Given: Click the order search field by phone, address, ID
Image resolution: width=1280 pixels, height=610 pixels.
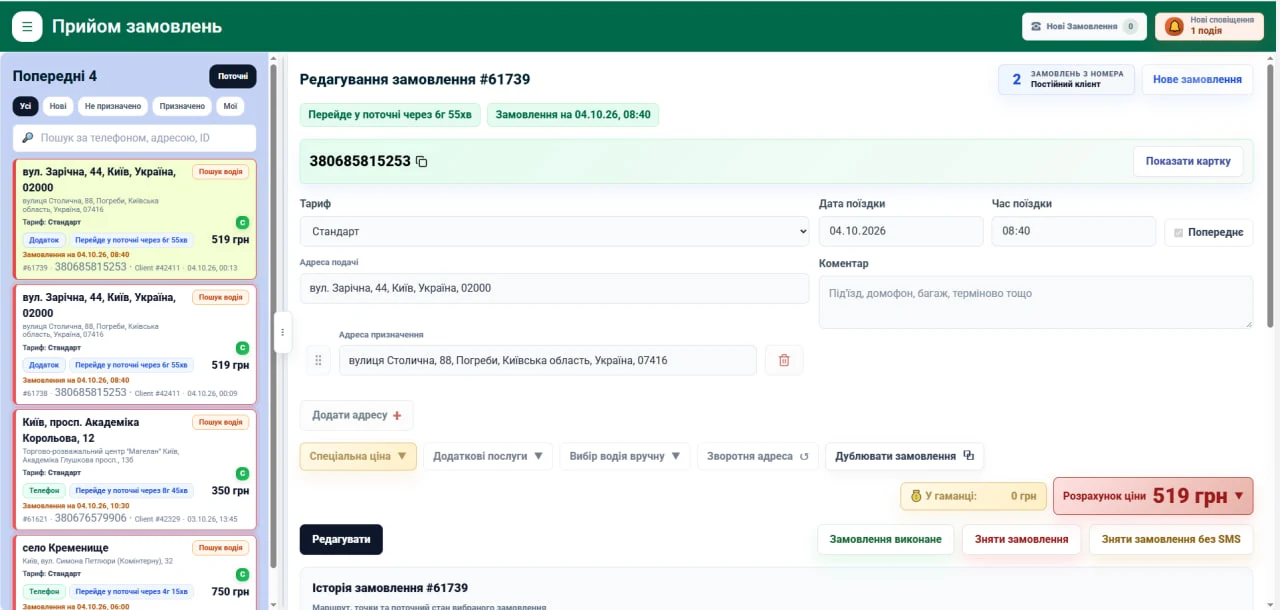Looking at the screenshot, I should 134,138.
